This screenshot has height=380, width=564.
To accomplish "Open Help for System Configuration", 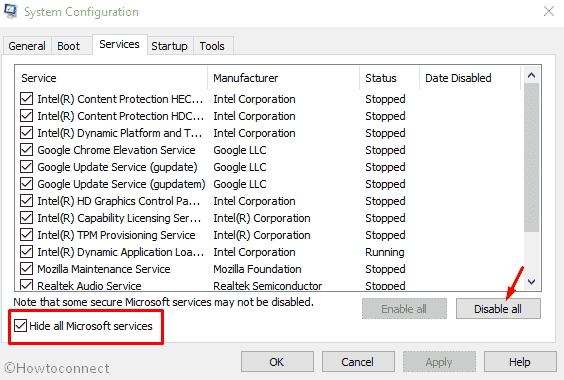I will click(x=520, y=362).
